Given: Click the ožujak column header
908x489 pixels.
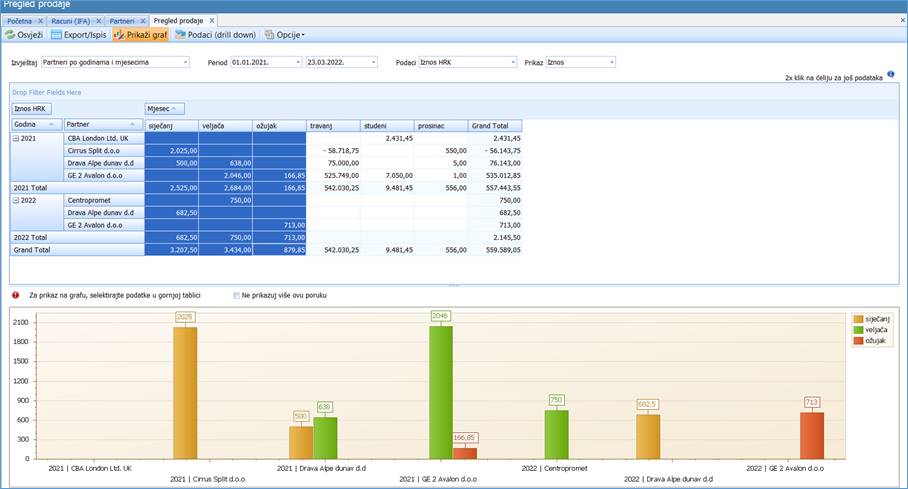Looking at the screenshot, I should tap(279, 126).
